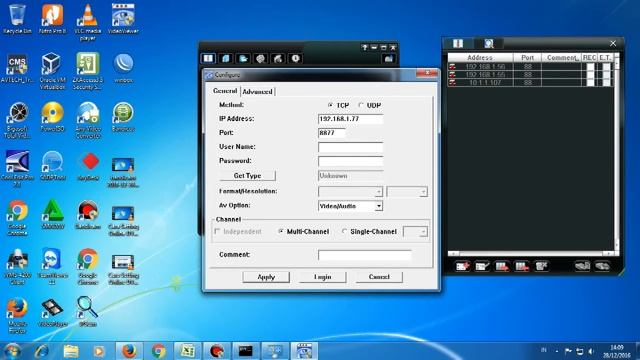
Task: Select the TCP method radio button
Action: point(330,105)
